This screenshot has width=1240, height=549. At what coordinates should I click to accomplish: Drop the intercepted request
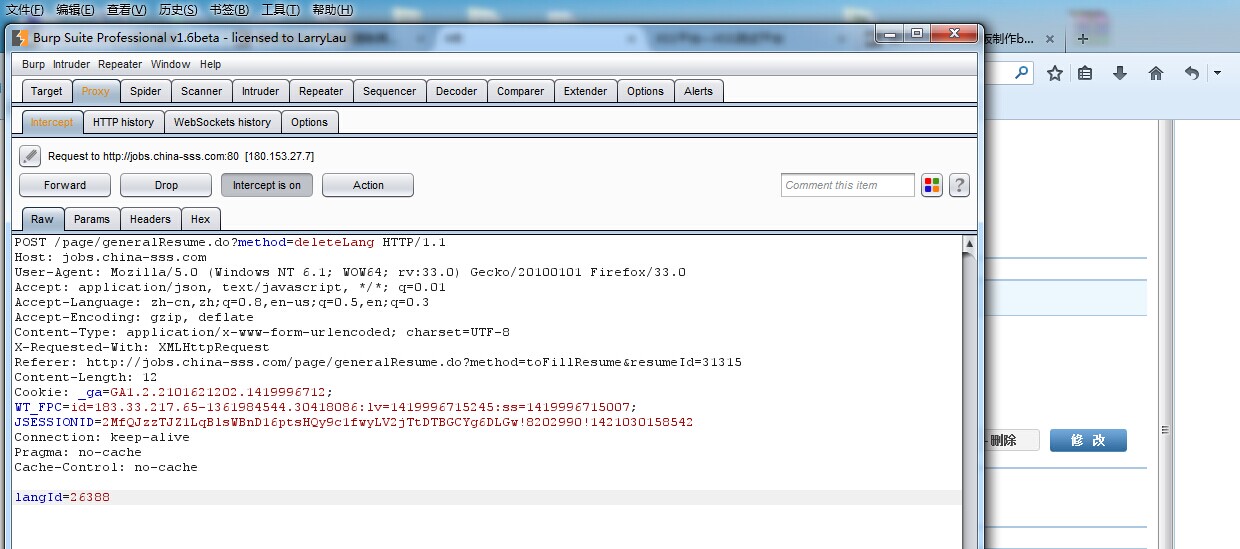click(166, 185)
